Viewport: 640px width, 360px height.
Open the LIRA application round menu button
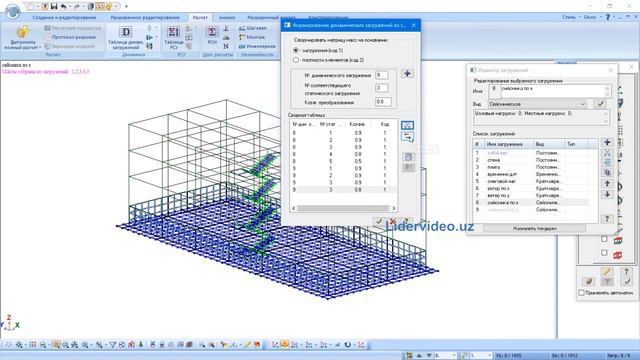(x=13, y=11)
